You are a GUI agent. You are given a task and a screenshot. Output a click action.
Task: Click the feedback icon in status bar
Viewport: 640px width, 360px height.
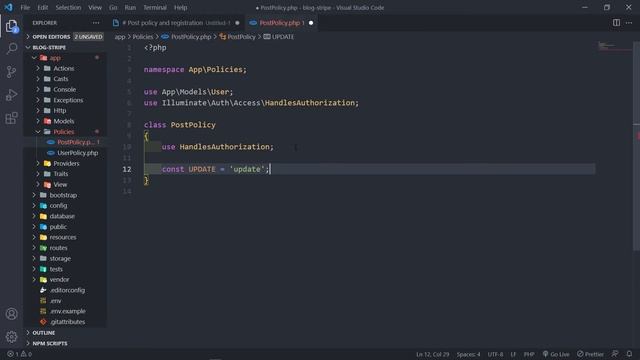click(615, 354)
